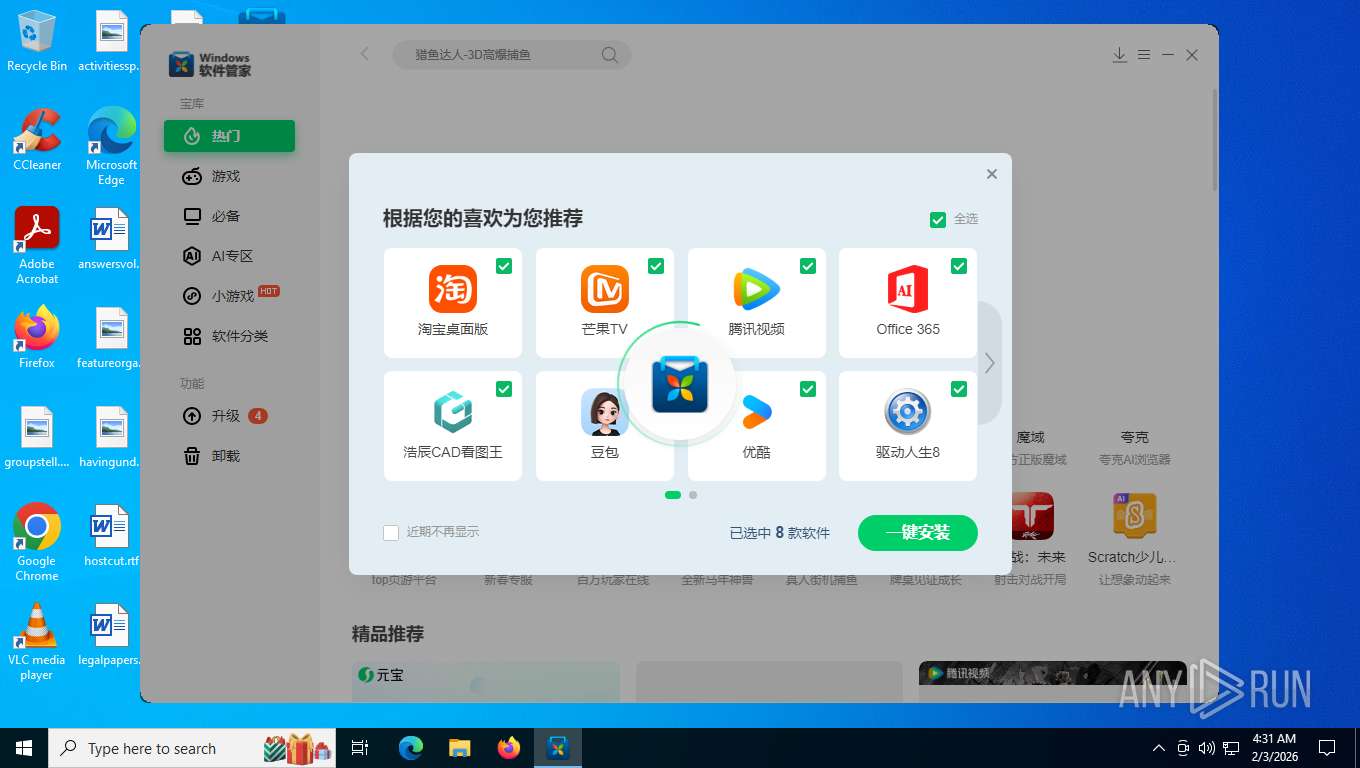1360x768 pixels.
Task: Toggle the 全选 select-all checkbox
Action: [938, 219]
